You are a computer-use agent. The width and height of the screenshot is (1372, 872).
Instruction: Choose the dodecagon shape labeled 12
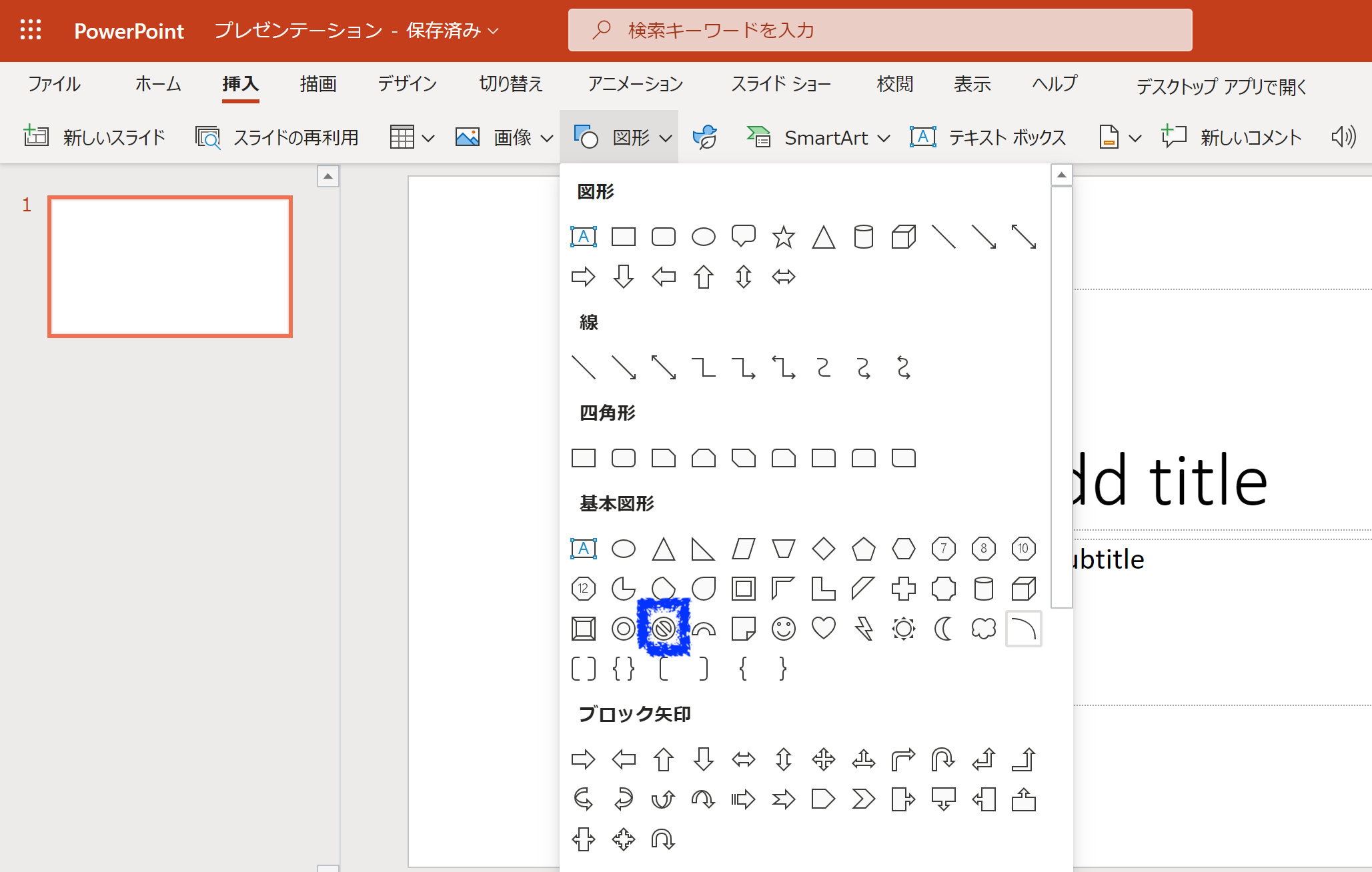(x=583, y=589)
